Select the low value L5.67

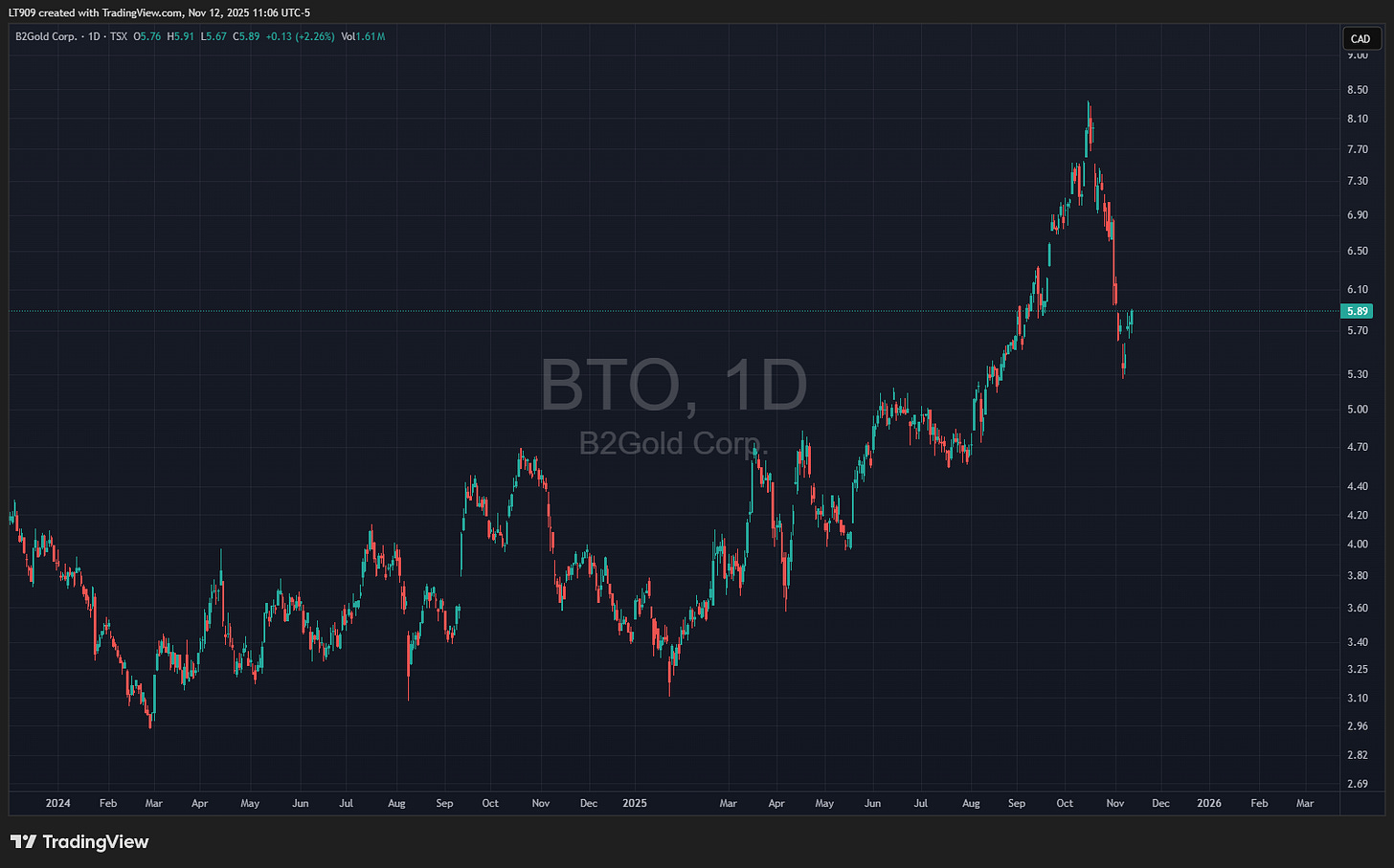(214, 36)
